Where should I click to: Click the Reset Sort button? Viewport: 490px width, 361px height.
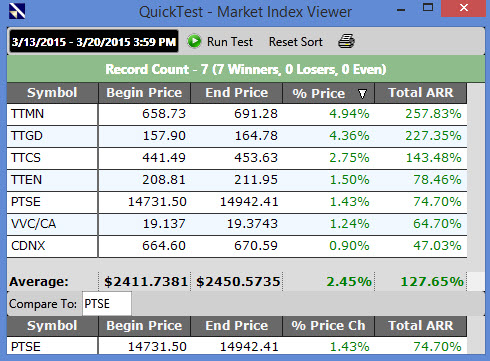click(295, 42)
